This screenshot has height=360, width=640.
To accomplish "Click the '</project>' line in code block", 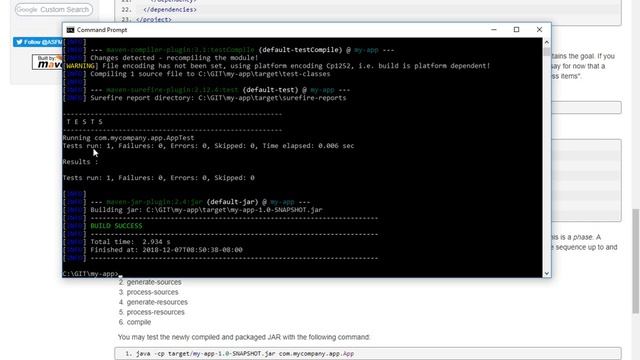I will [153, 20].
